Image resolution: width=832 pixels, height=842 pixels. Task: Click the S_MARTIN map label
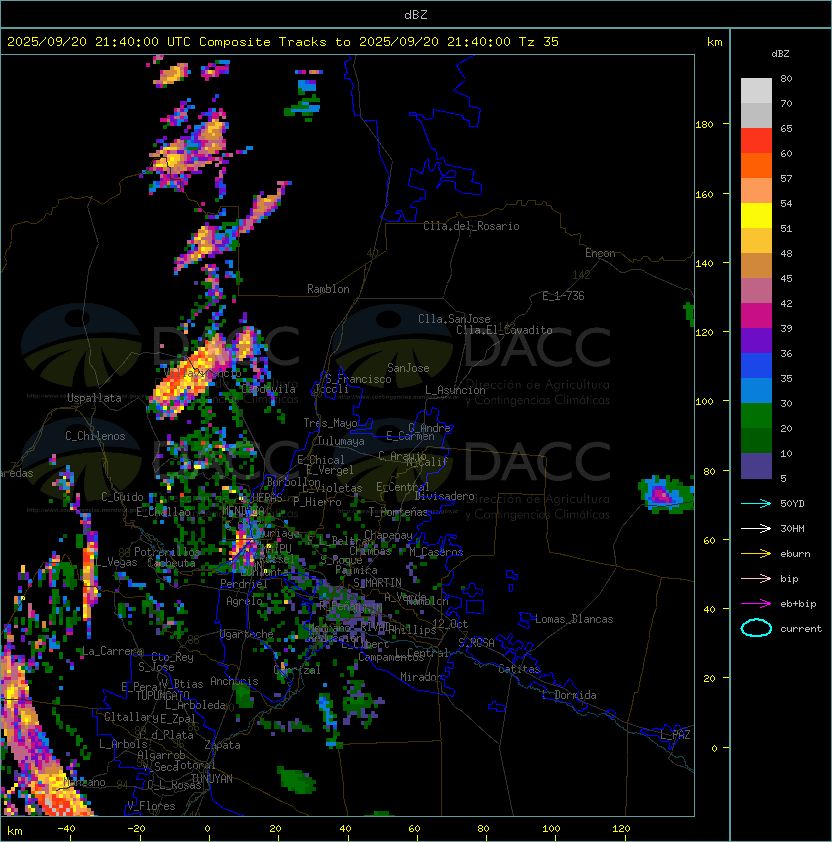(x=377, y=583)
